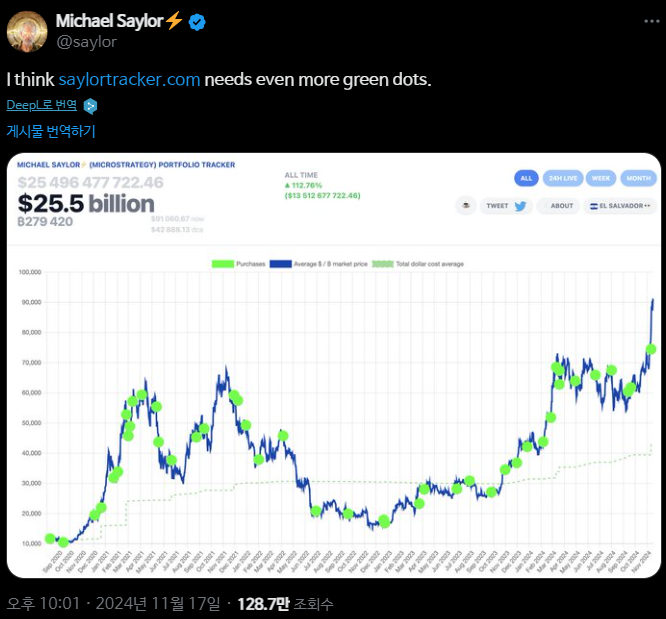This screenshot has width=666, height=619.
Task: Click the blue verified badge
Action: (x=197, y=22)
